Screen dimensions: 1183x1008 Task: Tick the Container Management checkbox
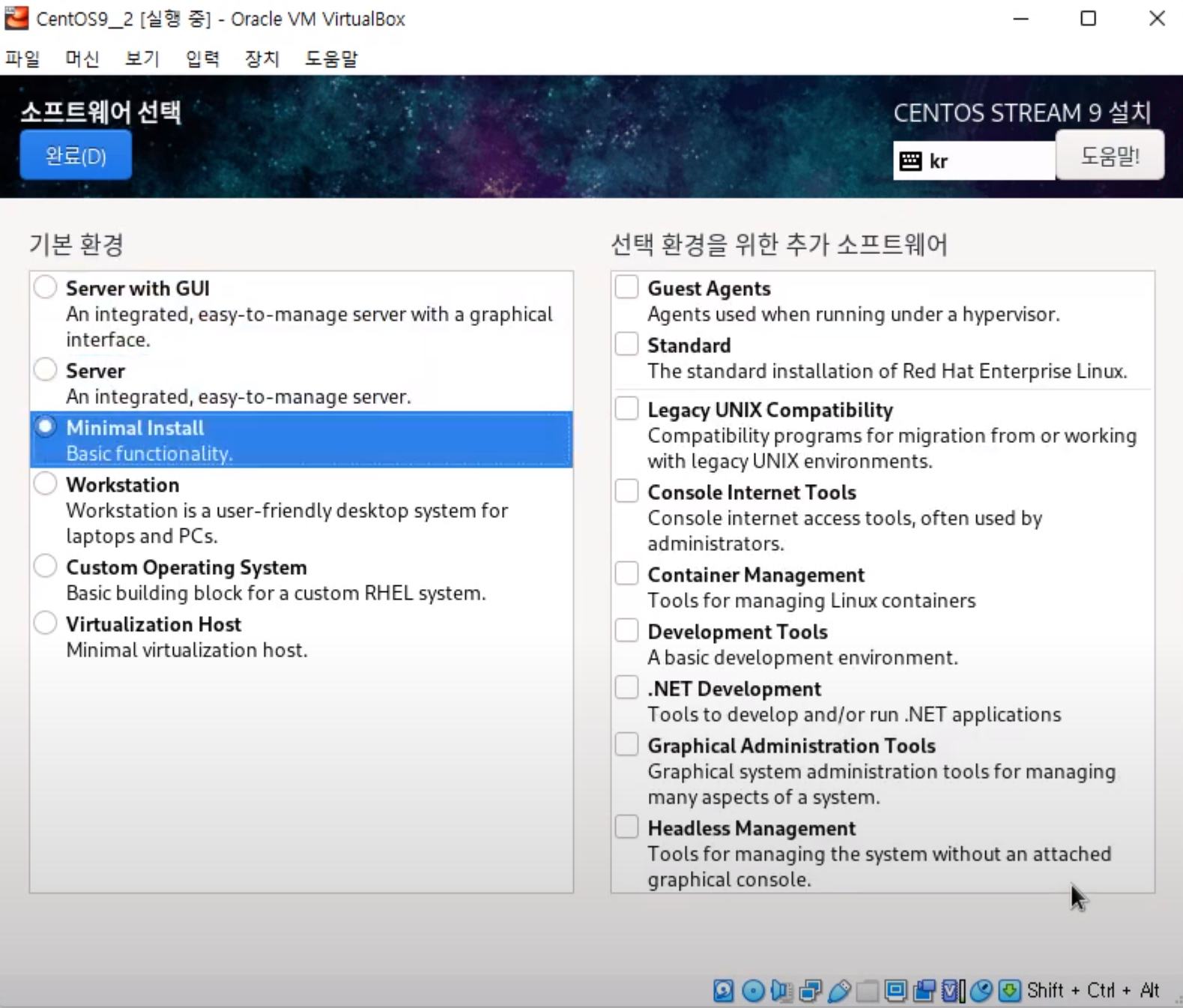click(x=626, y=573)
